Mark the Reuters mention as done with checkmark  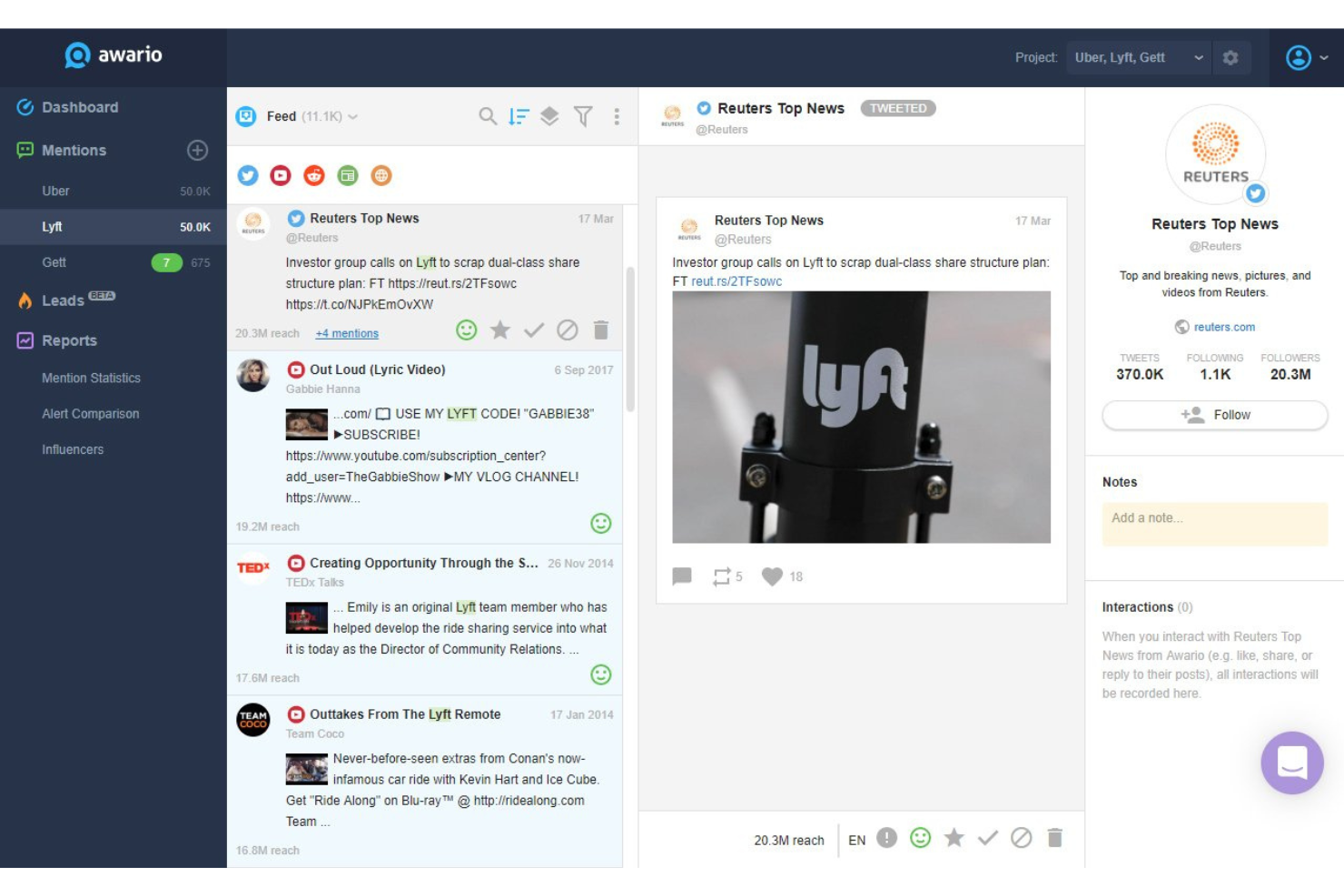pos(988,838)
